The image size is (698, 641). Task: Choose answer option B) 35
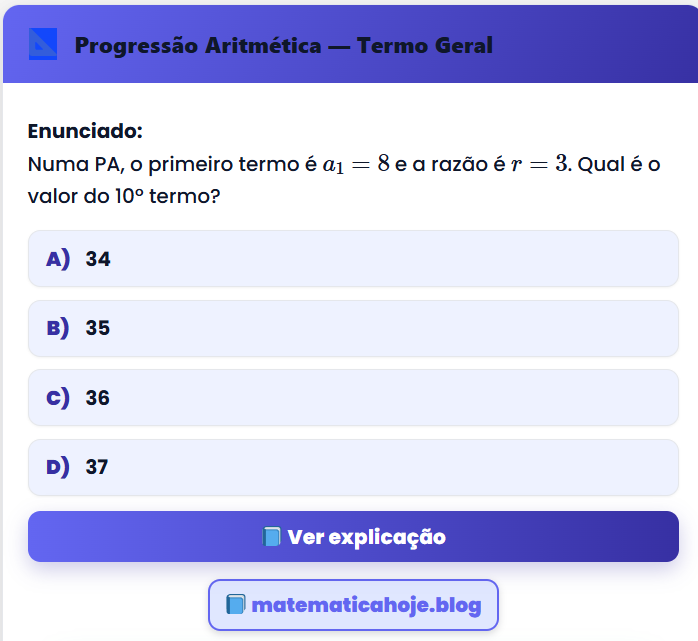click(x=352, y=328)
